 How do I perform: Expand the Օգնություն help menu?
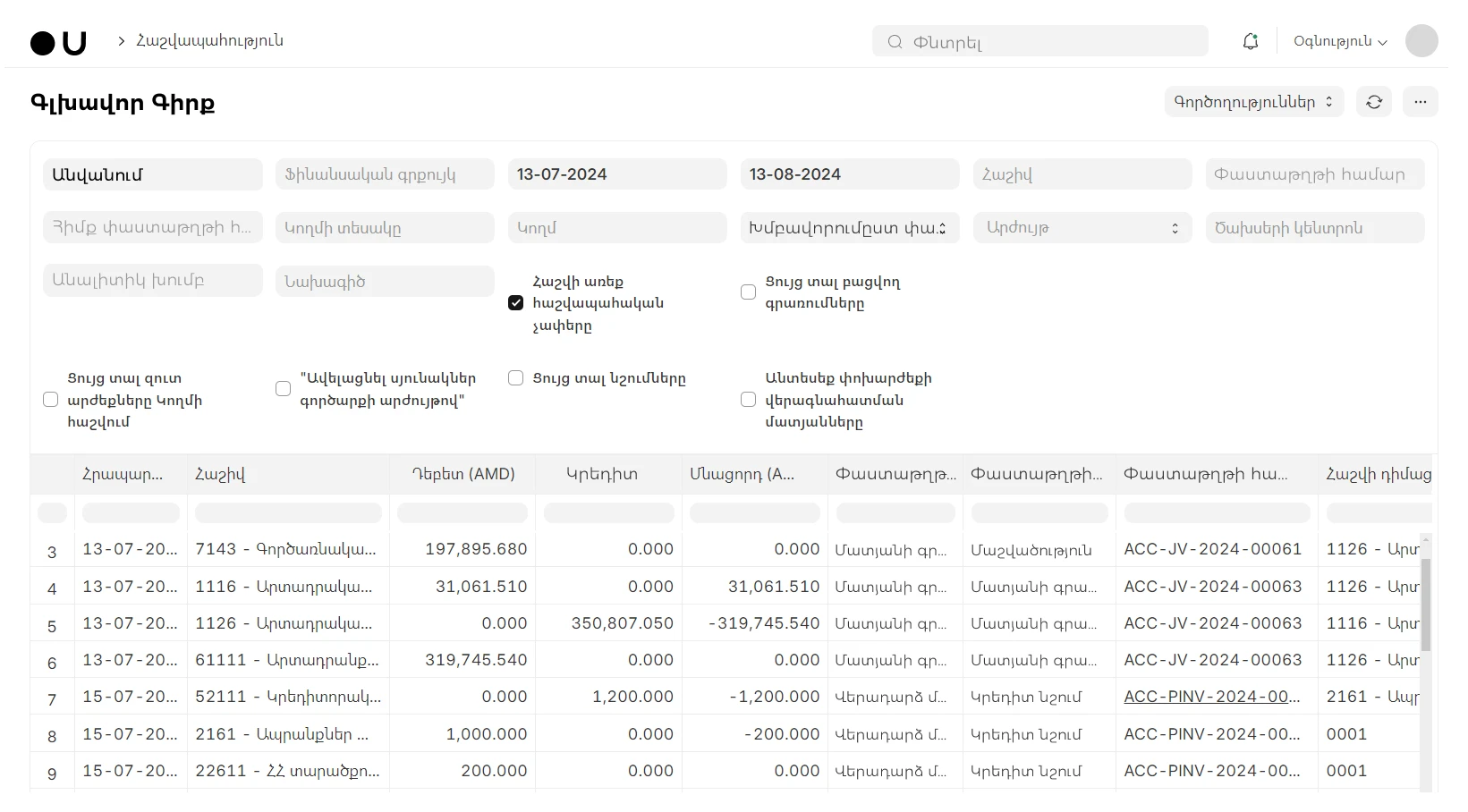1340,41
